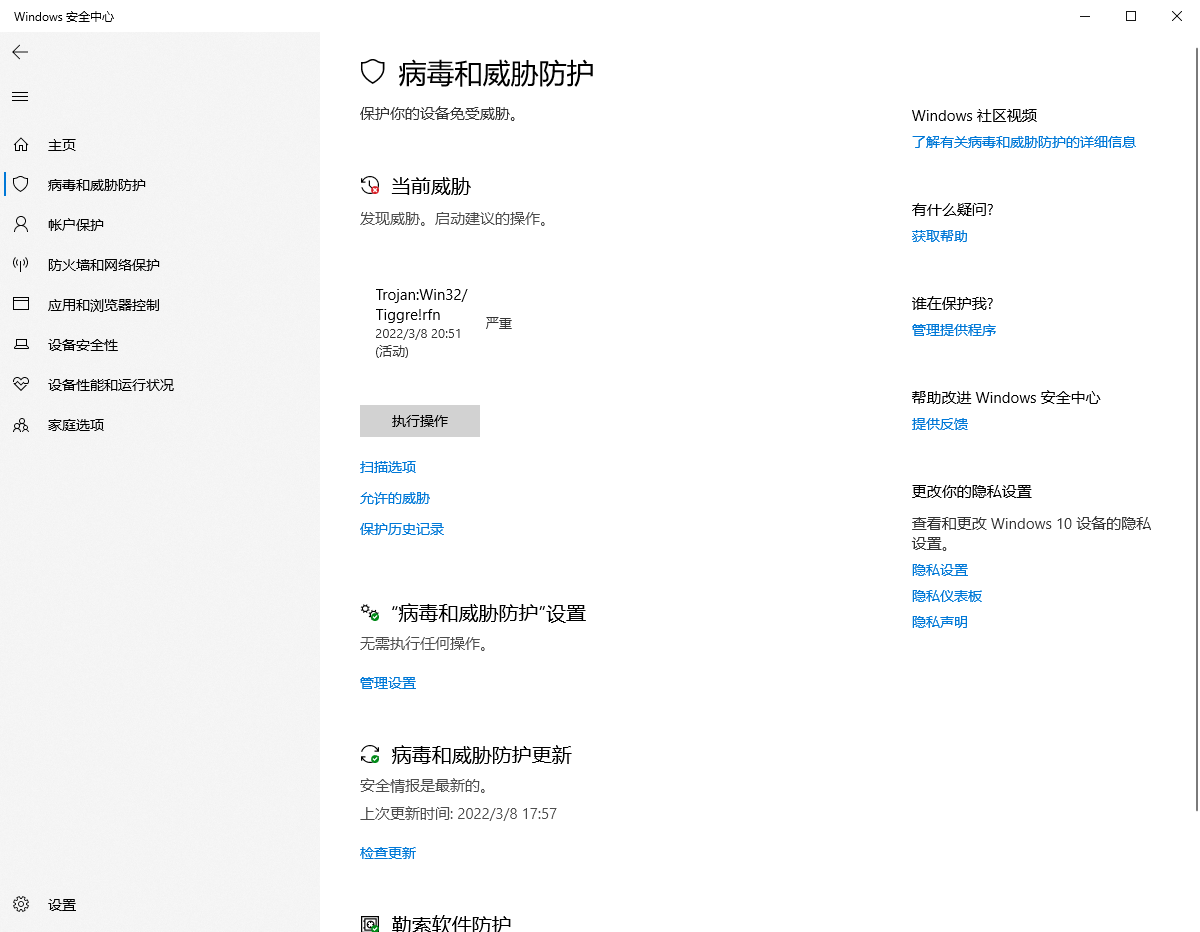1200x932 pixels.
Task: Select the 设备性能和运行状况 heart icon
Action: pos(21,384)
